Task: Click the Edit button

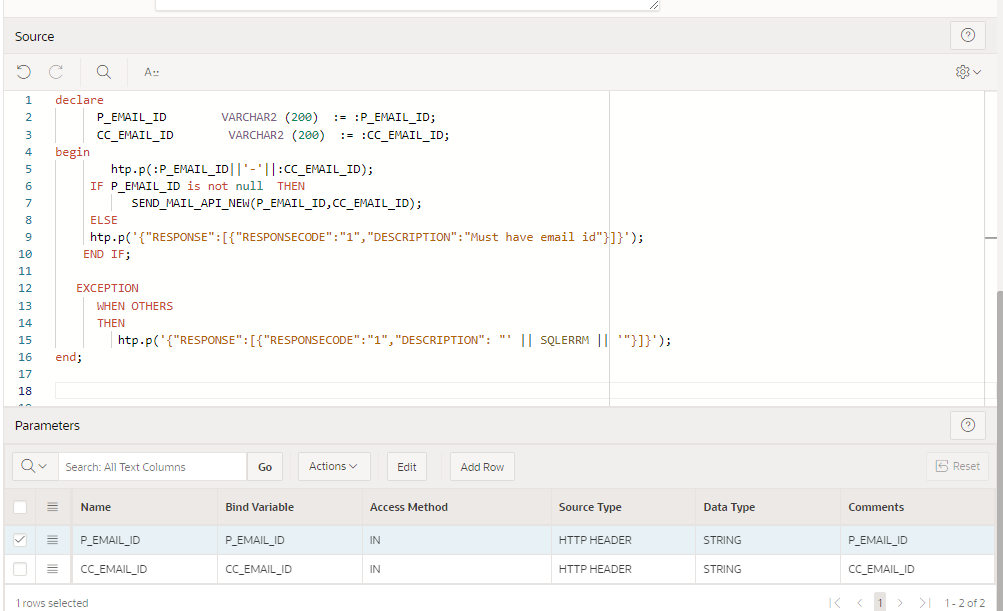Action: pos(406,466)
